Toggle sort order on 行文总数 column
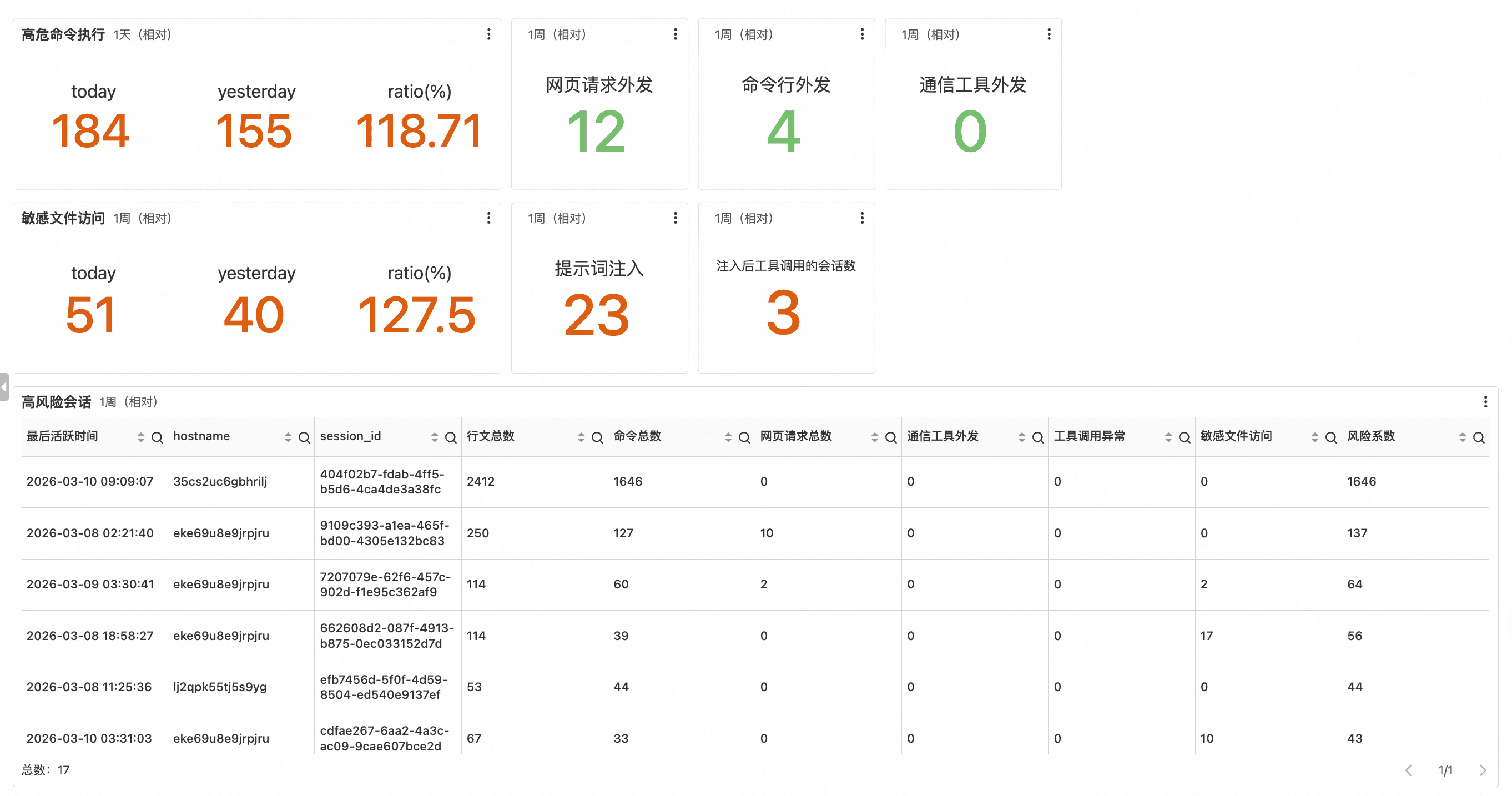This screenshot has height=796, width=1512. pyautogui.click(x=581, y=437)
